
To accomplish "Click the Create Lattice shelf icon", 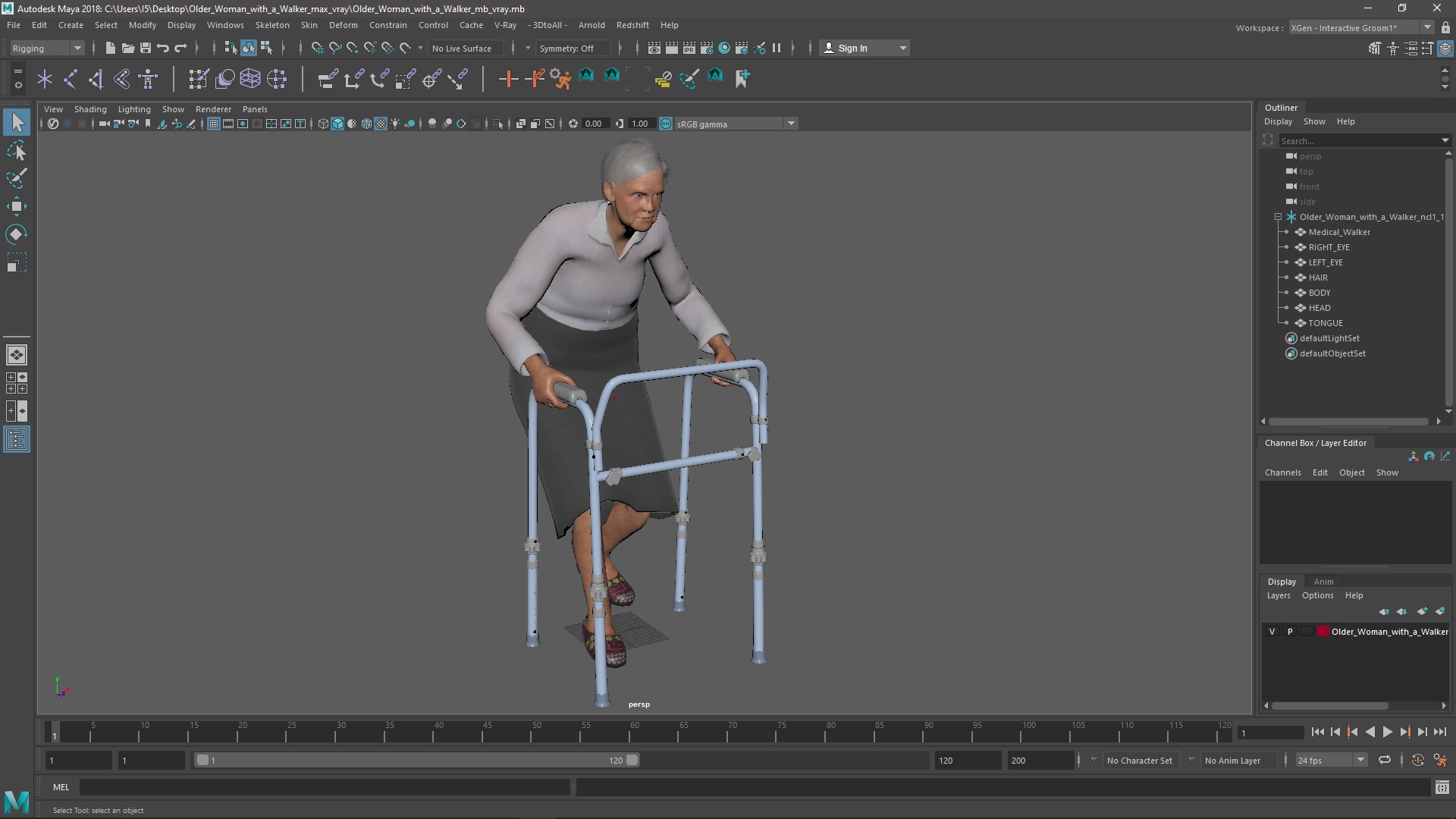I will point(249,78).
